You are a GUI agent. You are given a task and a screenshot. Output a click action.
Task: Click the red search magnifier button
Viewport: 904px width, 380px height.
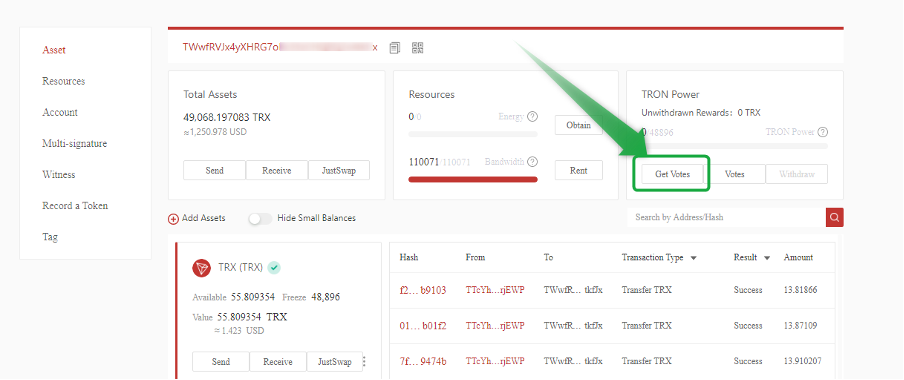point(834,217)
